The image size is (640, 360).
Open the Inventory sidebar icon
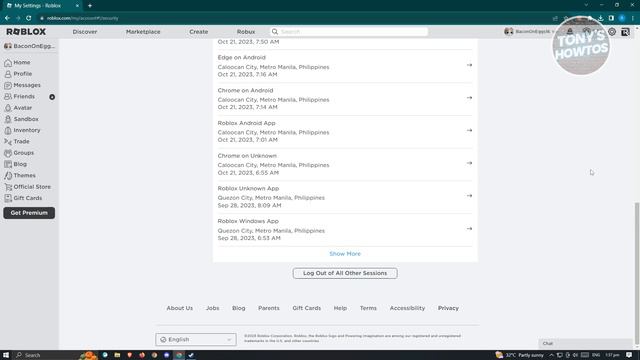coord(8,130)
